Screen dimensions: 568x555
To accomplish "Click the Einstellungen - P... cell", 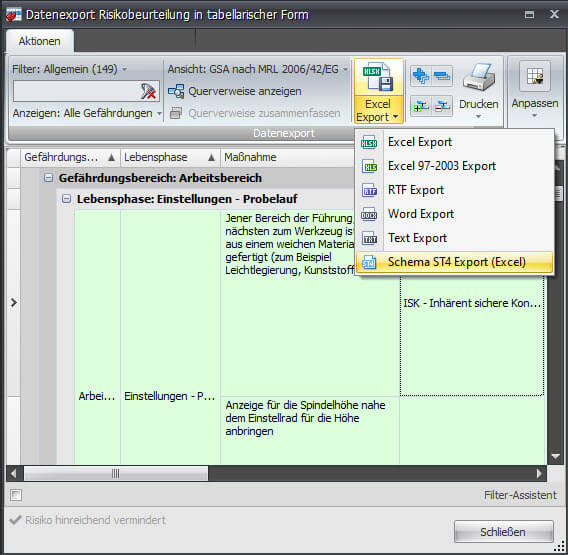I will (170, 396).
